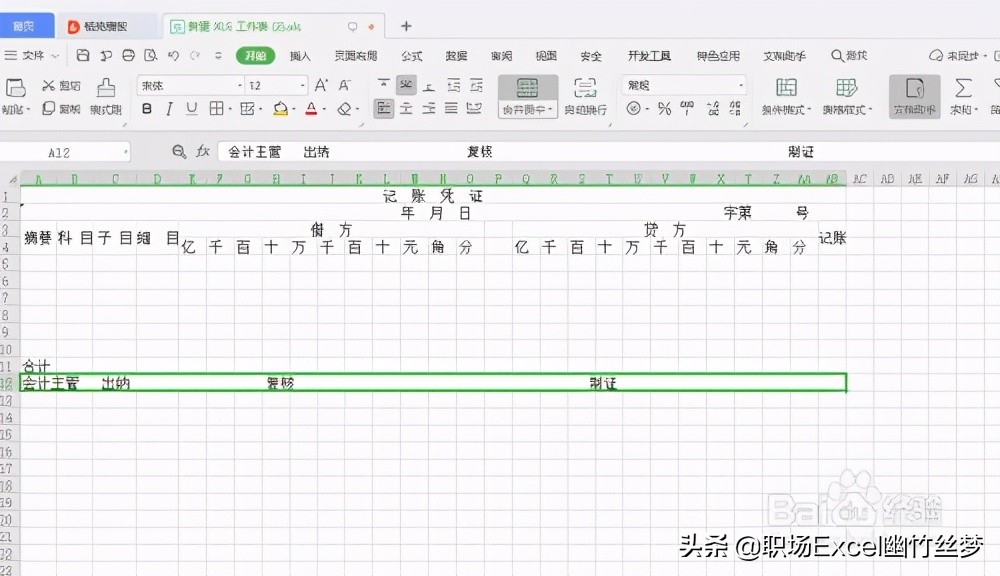Toggle italic formatting

170,107
